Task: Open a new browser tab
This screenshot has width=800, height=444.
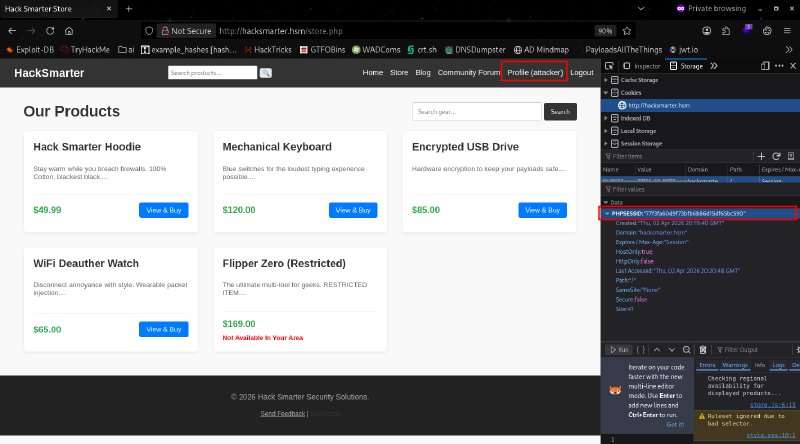Action: tap(129, 9)
